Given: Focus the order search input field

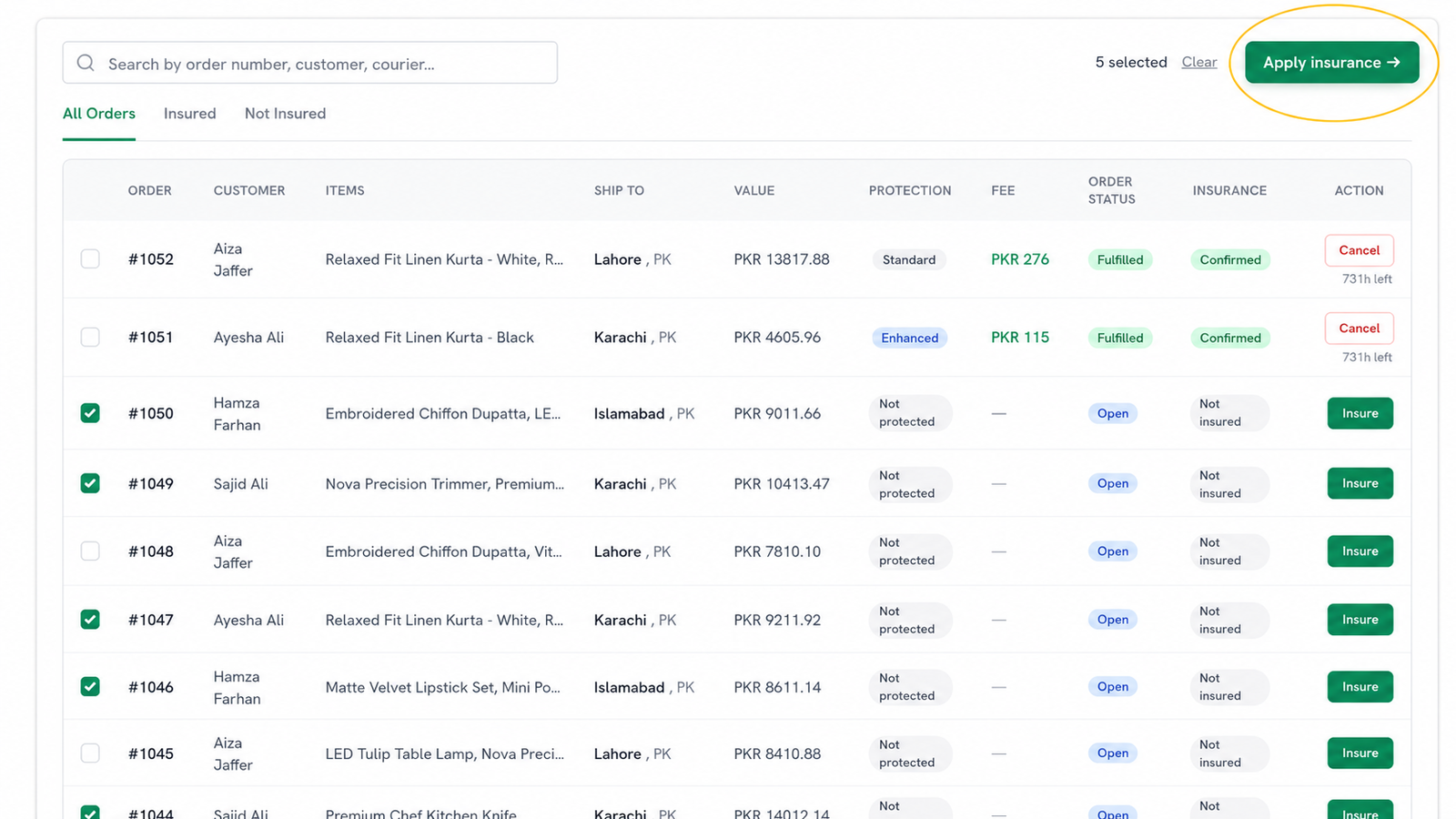Looking at the screenshot, I should click(x=309, y=63).
